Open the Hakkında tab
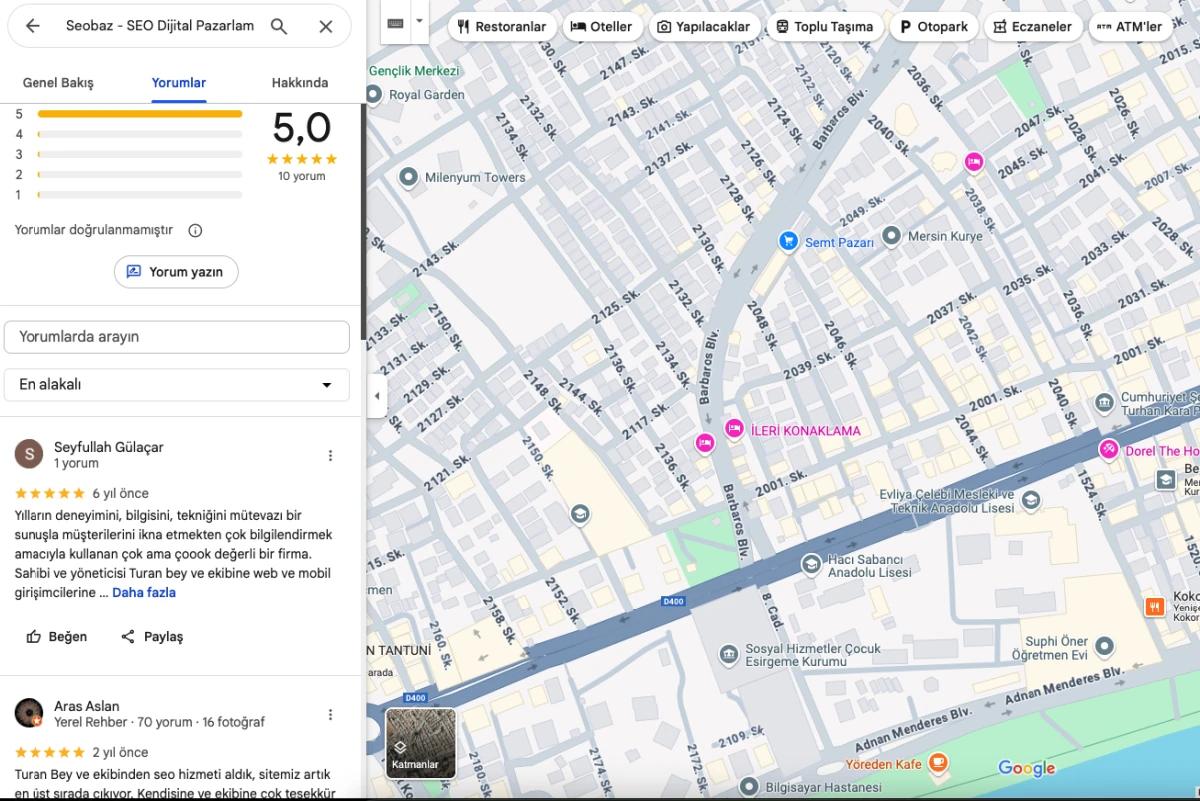Viewport: 1200px width, 801px height. click(300, 83)
